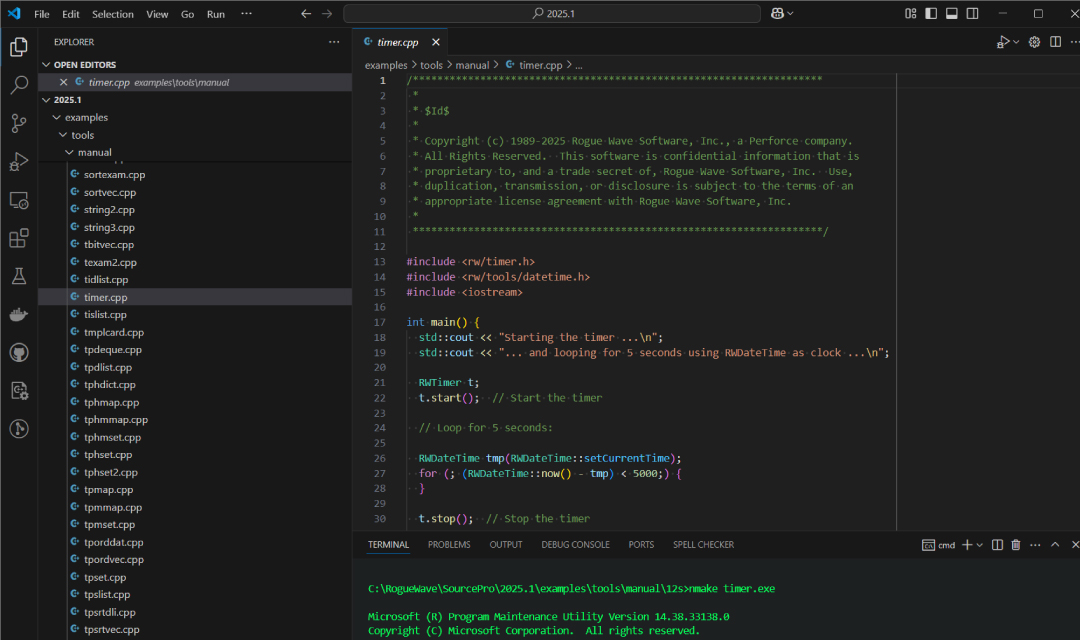
Task: Switch to the PROBLEMS tab
Action: coord(449,545)
